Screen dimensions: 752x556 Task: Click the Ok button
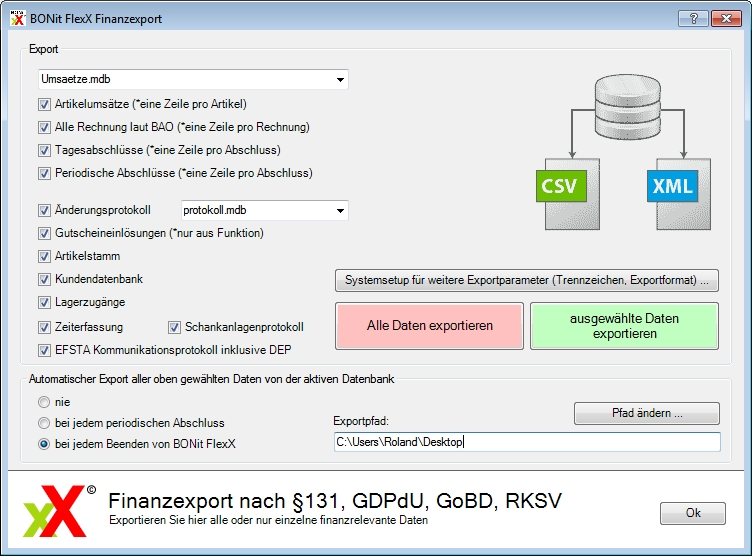coord(693,513)
